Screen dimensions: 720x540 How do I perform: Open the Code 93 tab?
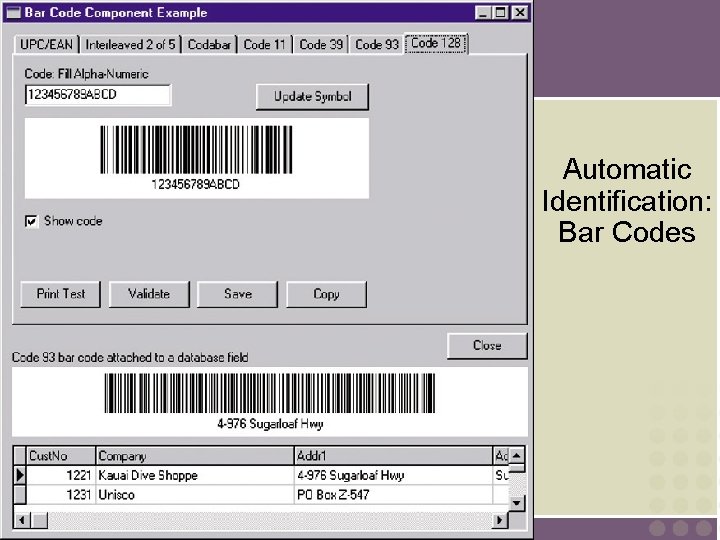click(377, 45)
